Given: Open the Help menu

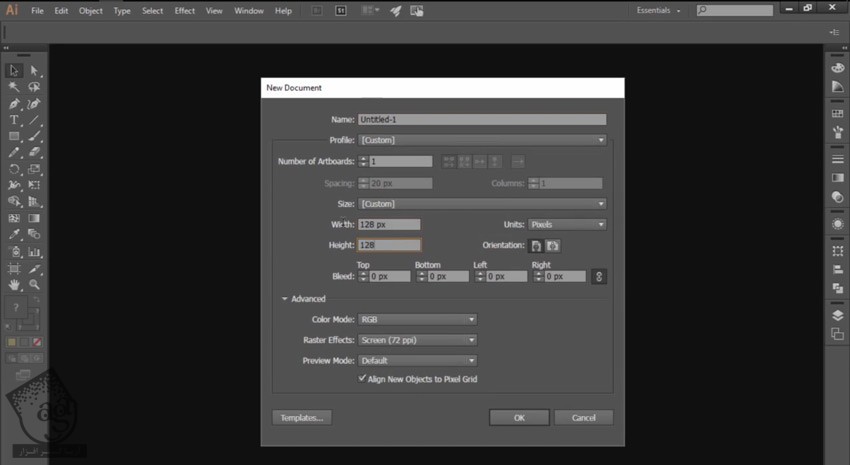Looking at the screenshot, I should point(283,10).
